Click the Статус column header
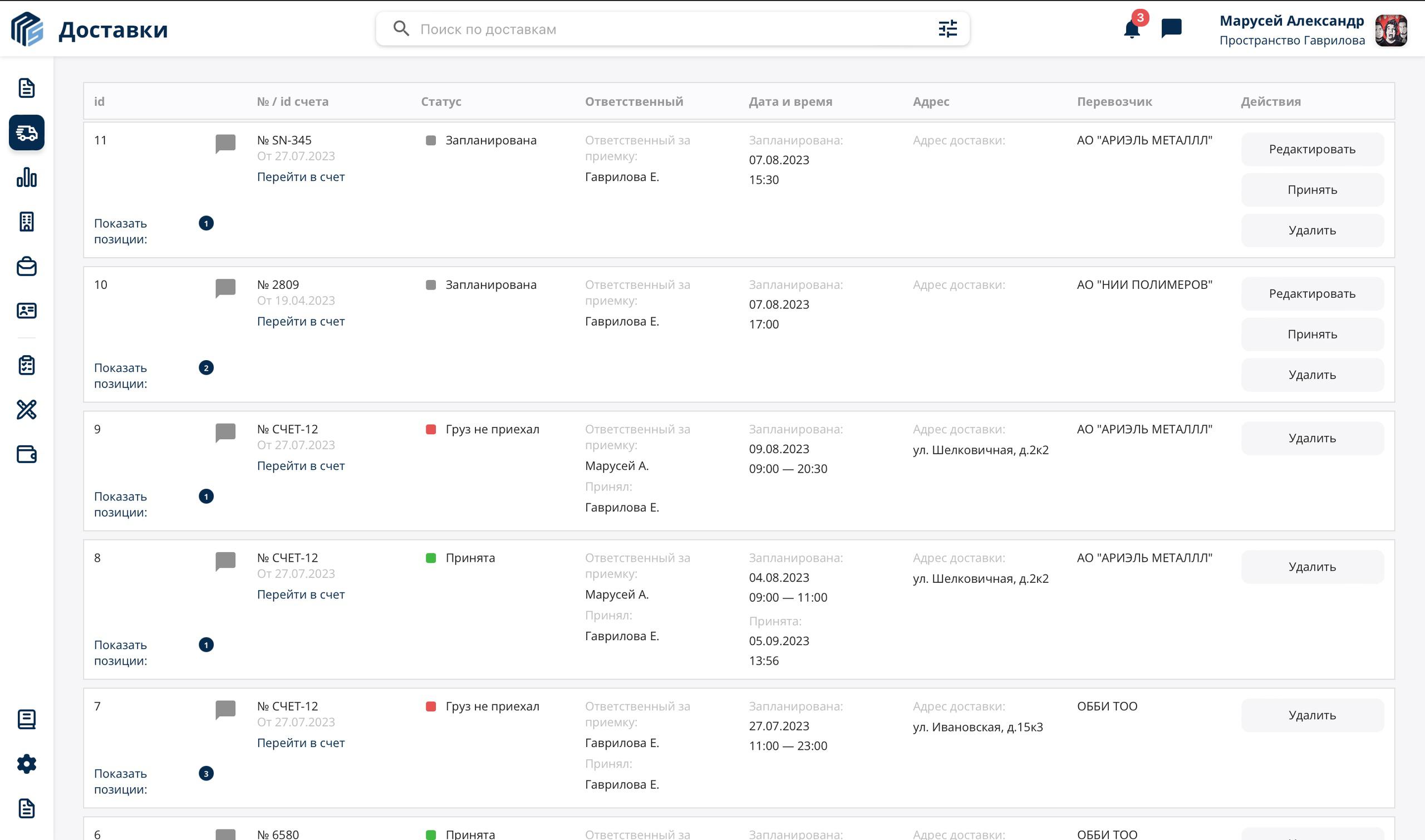The image size is (1425, 840). point(441,101)
